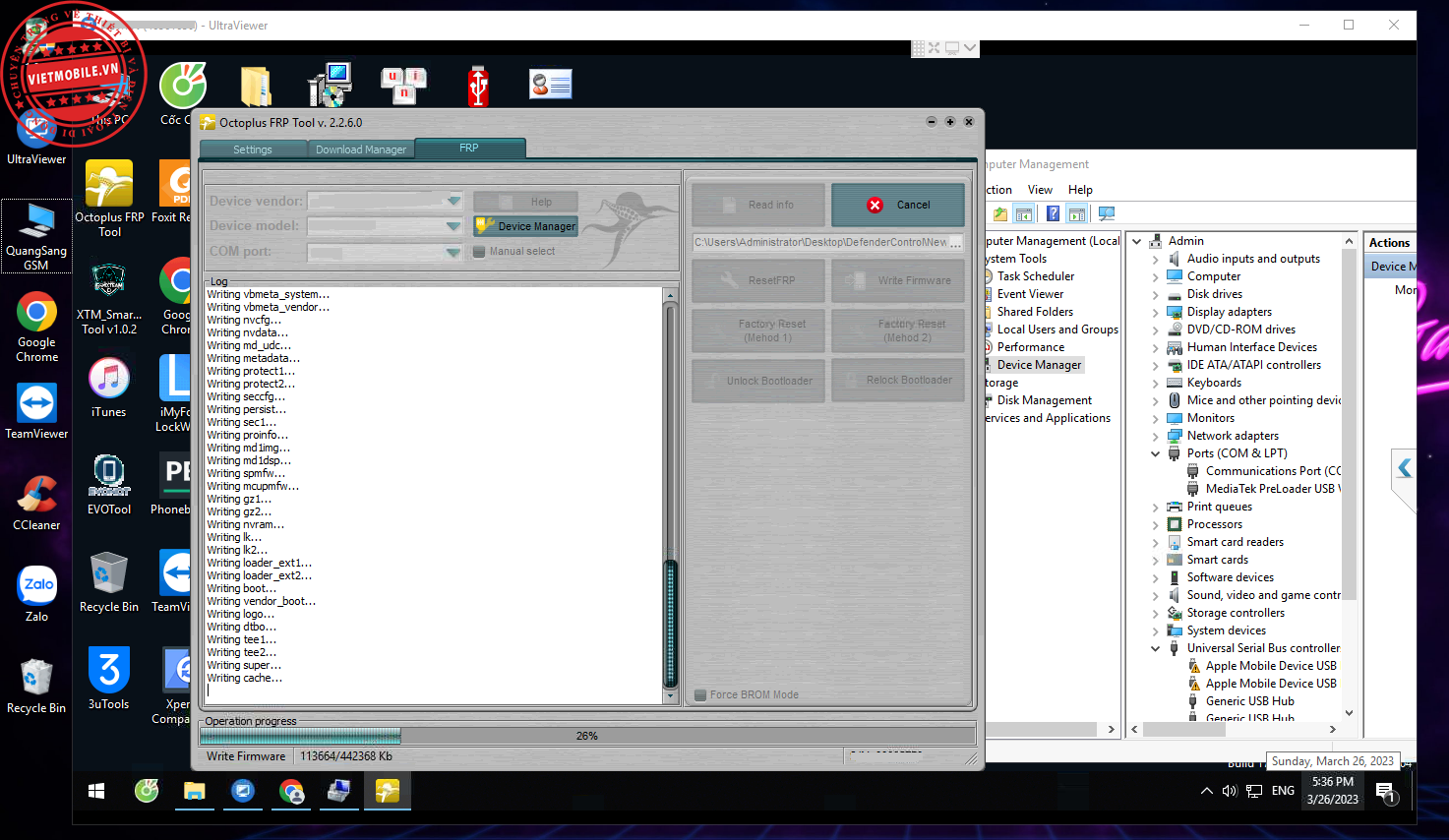The width and height of the screenshot is (1449, 840).
Task: Open XTM Smart Tool desktop icon
Action: (109, 299)
